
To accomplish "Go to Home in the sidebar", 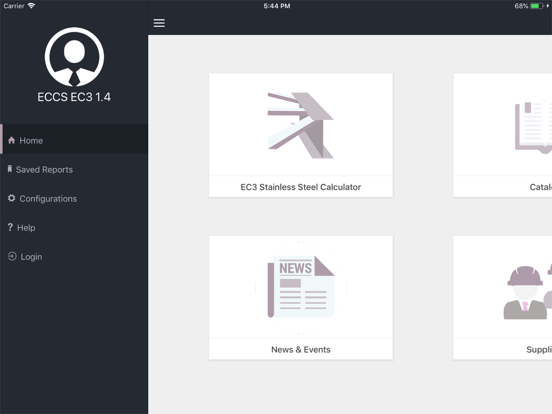I will click(74, 139).
